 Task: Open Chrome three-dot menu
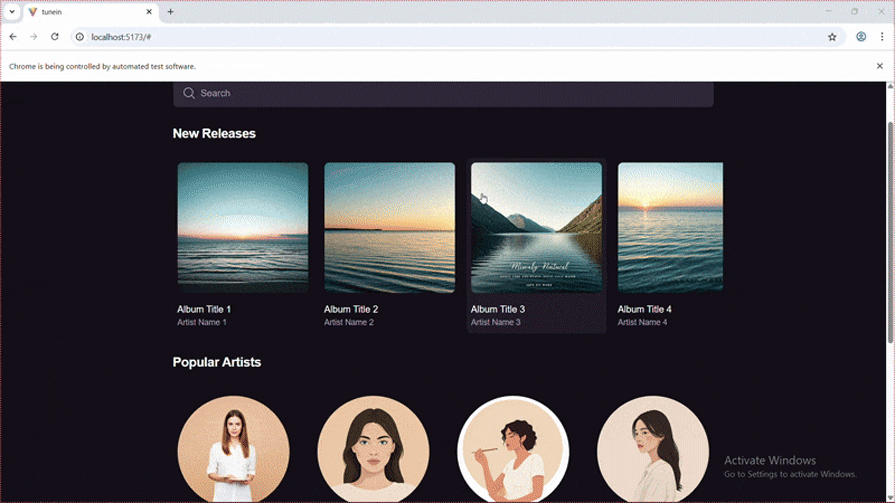[x=881, y=37]
